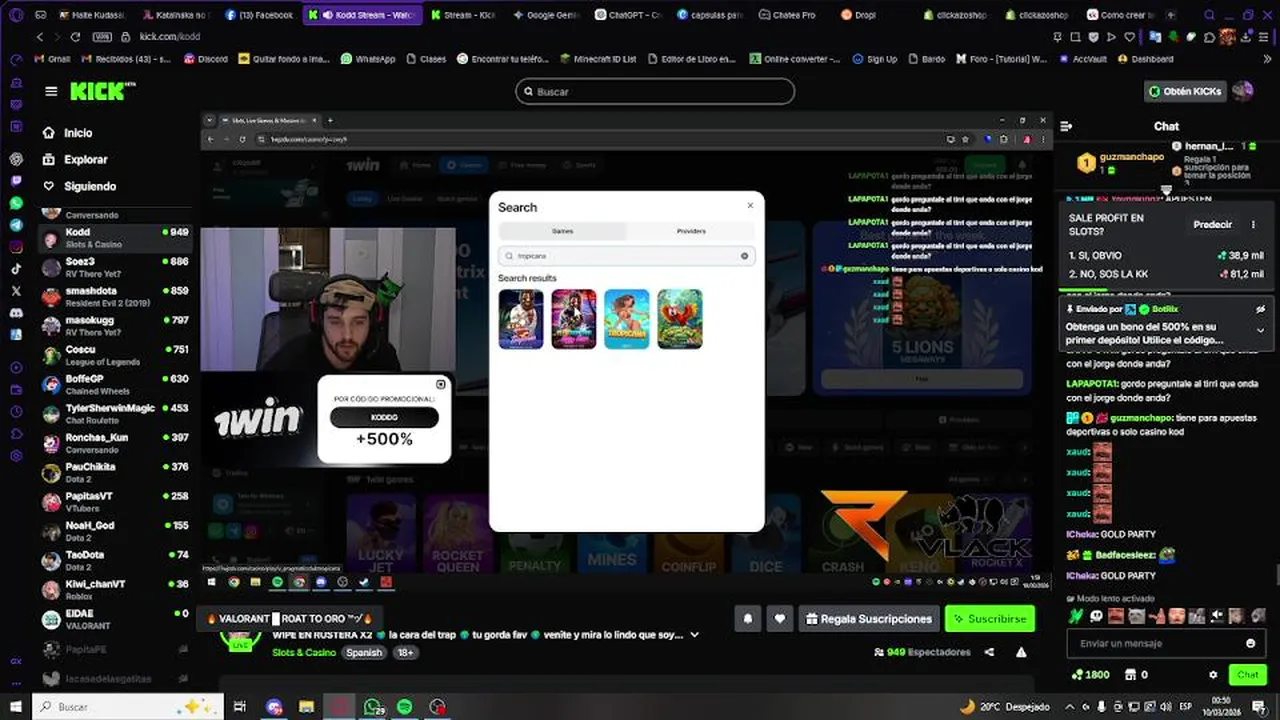The height and width of the screenshot is (720, 1280).
Task: Click the Obtén KICKs button
Action: point(1185,91)
